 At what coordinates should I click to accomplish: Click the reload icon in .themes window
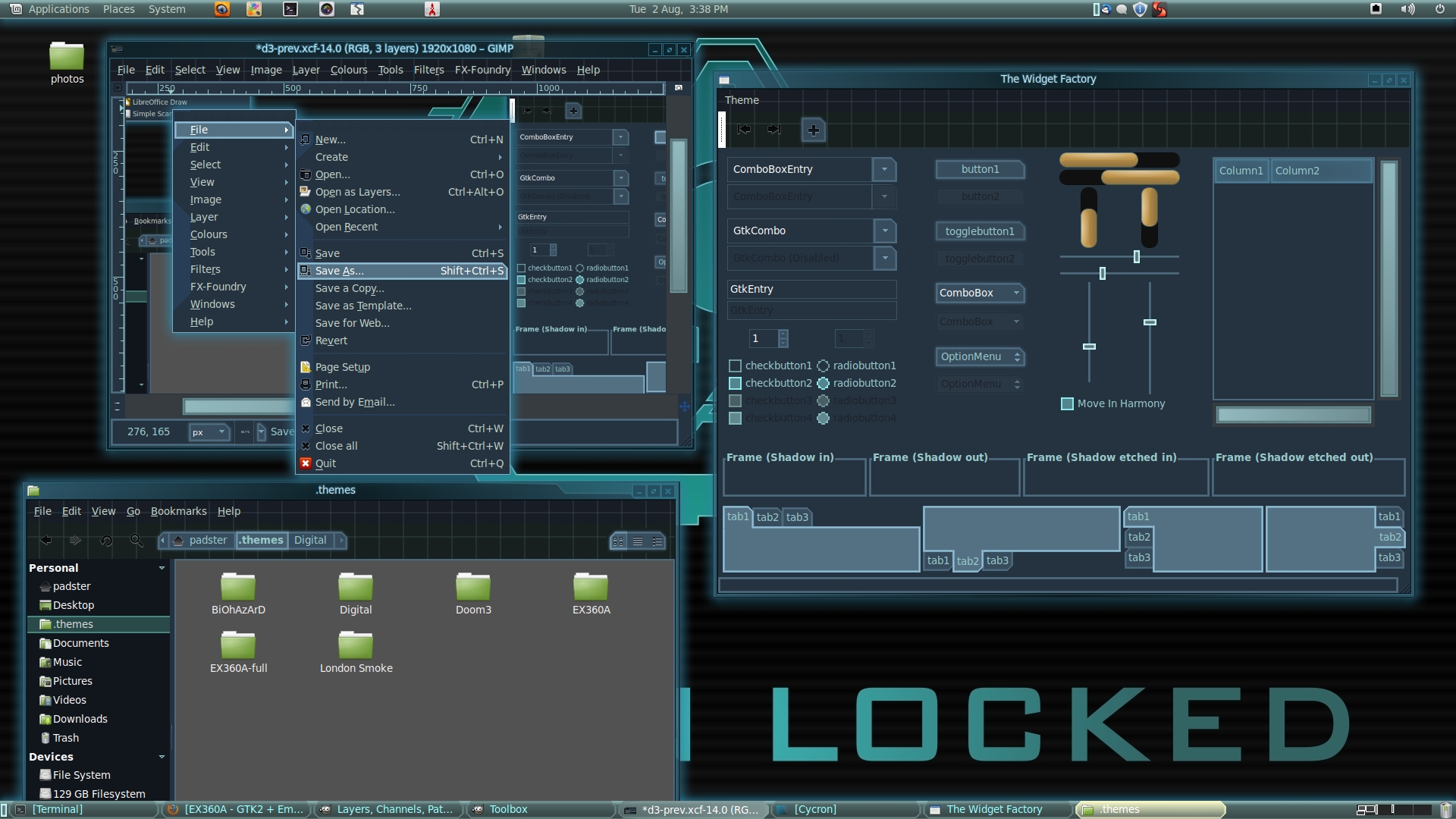106,541
